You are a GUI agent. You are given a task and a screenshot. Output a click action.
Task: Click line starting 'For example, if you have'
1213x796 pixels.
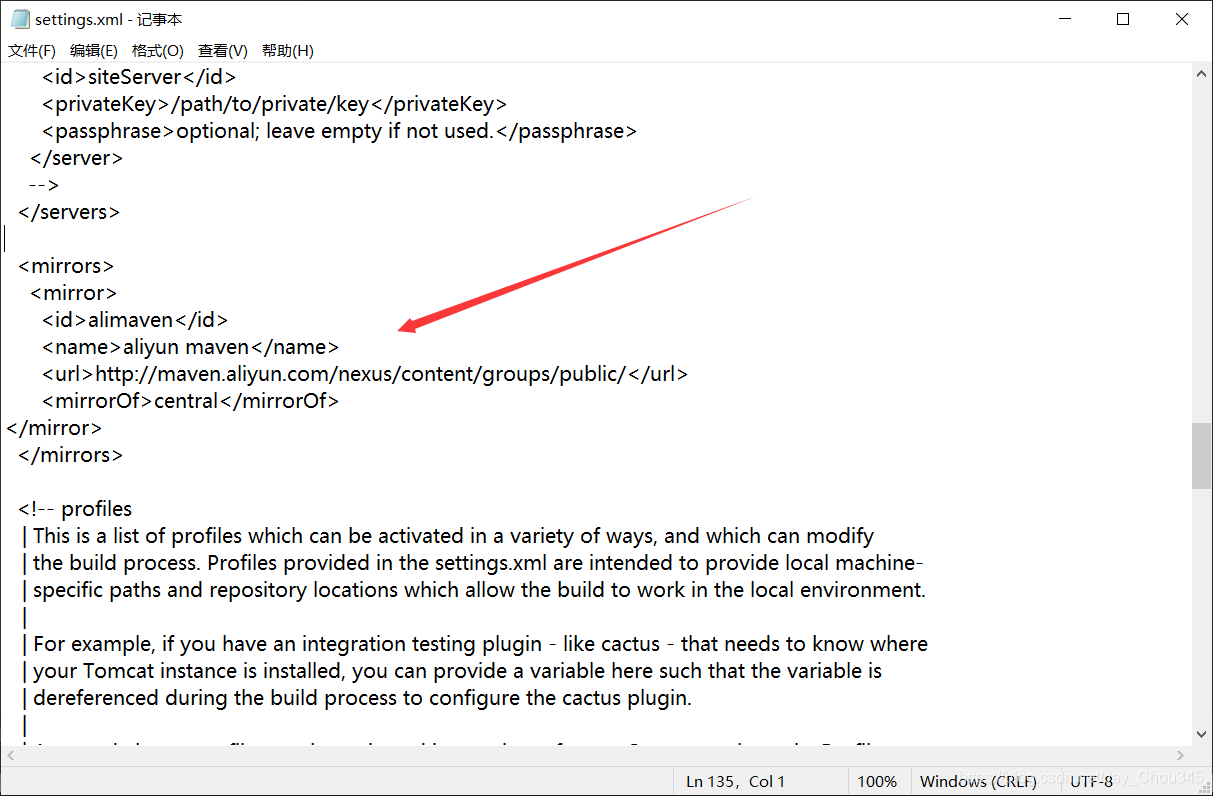pos(474,644)
